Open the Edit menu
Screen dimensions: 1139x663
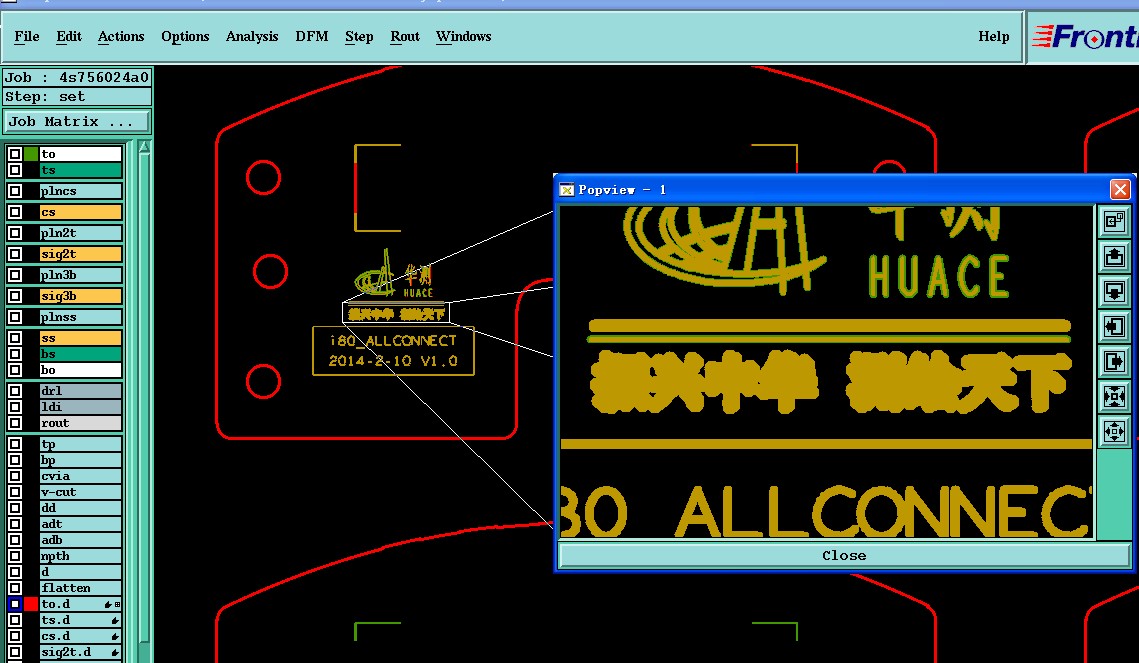pyautogui.click(x=69, y=36)
